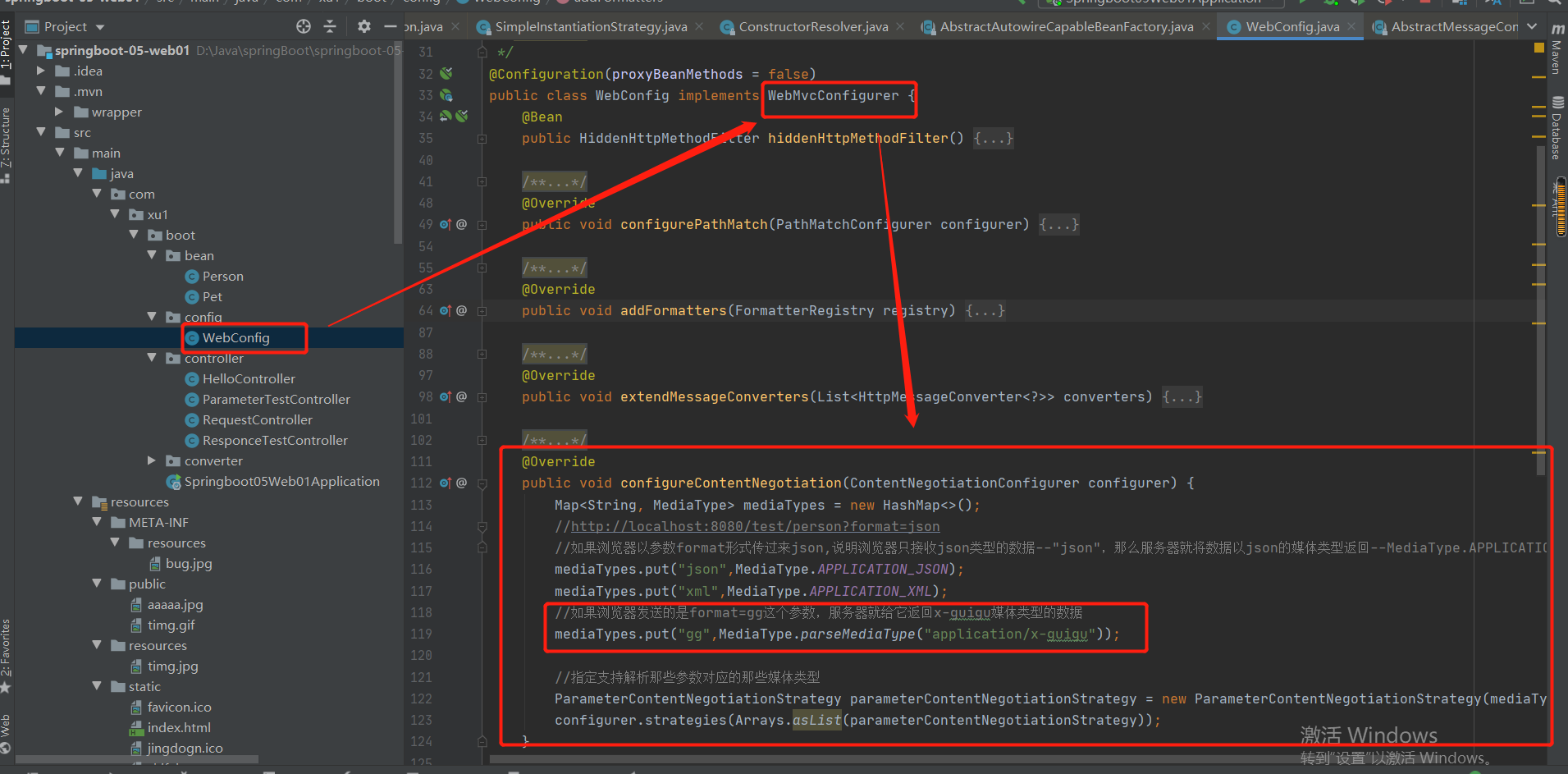Click the locate-in-project target icon
This screenshot has width=1568, height=774.
[x=304, y=26]
